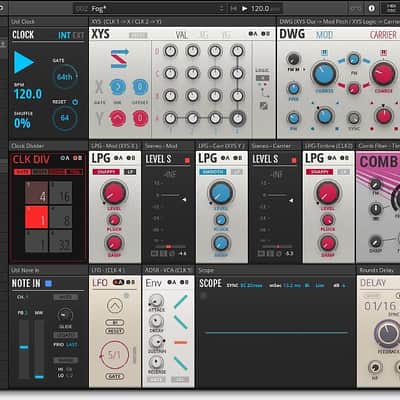Click the blue X offset knob in XYS
Screen dimensions: 400x400
click(140, 87)
